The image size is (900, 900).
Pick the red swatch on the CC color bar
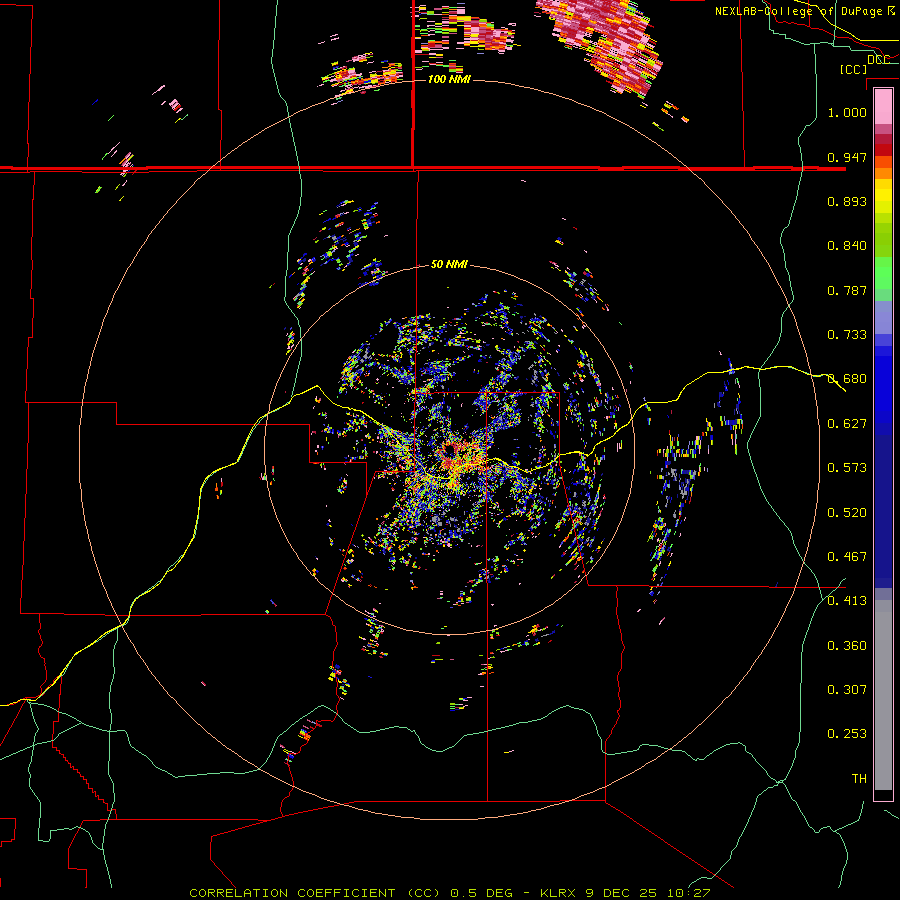click(883, 150)
